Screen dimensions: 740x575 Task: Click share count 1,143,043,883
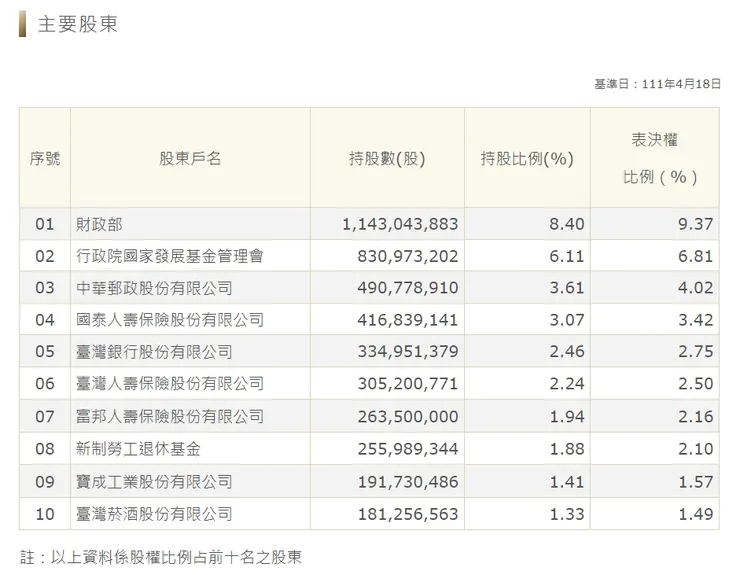pos(400,224)
